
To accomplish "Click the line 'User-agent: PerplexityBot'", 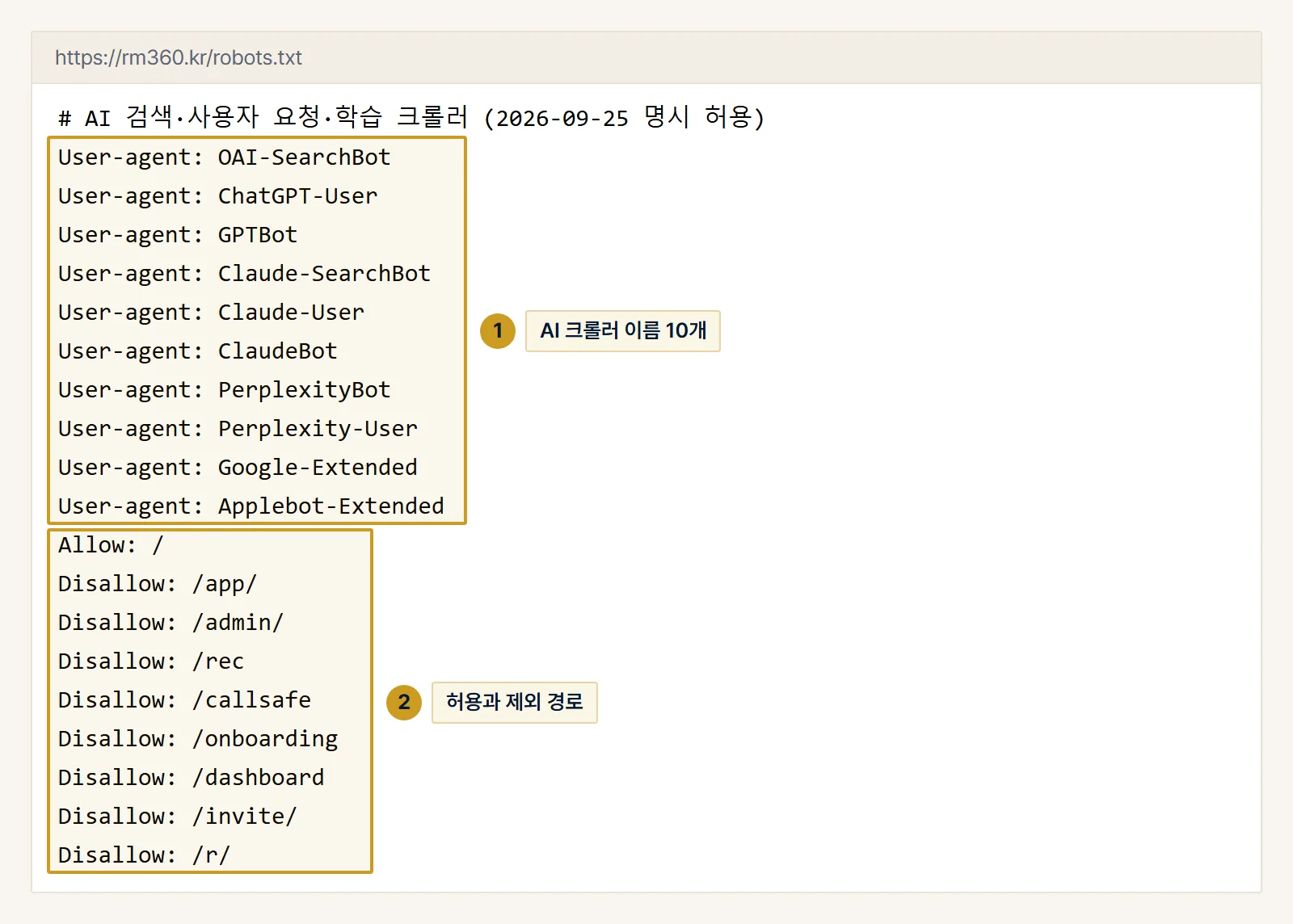I will tap(224, 390).
